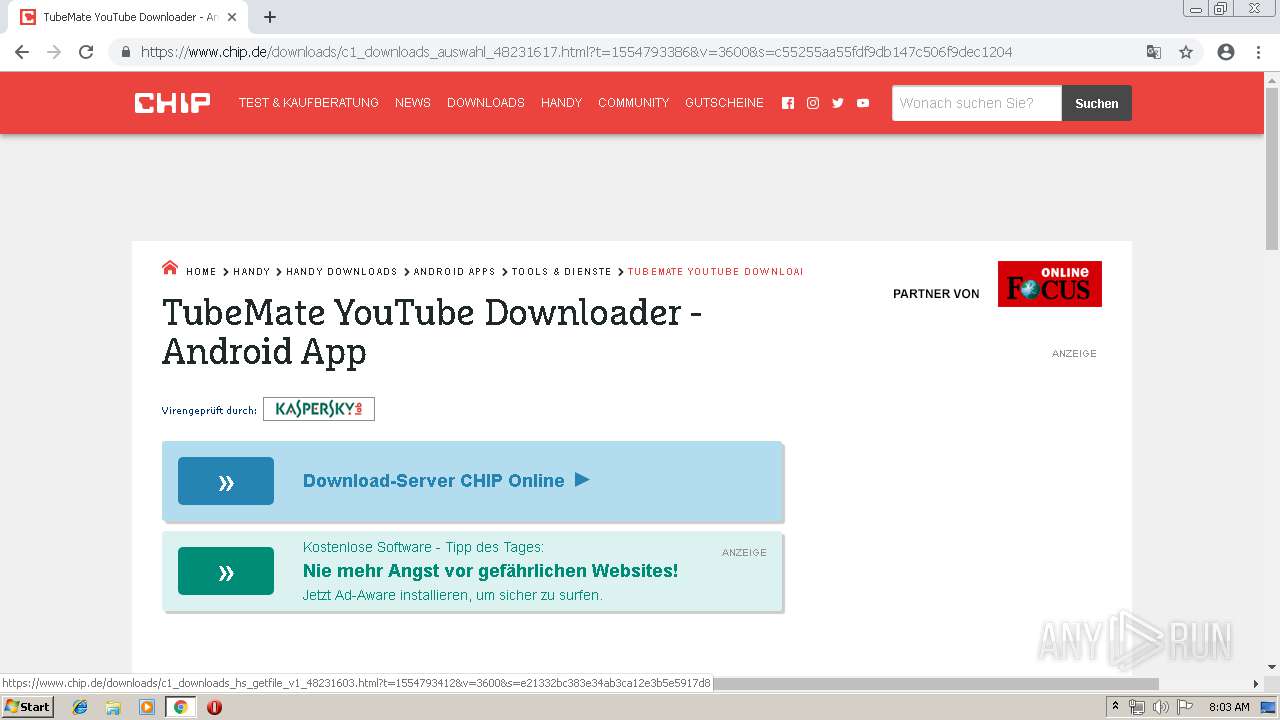Click the browser address bar URL

point(577,52)
